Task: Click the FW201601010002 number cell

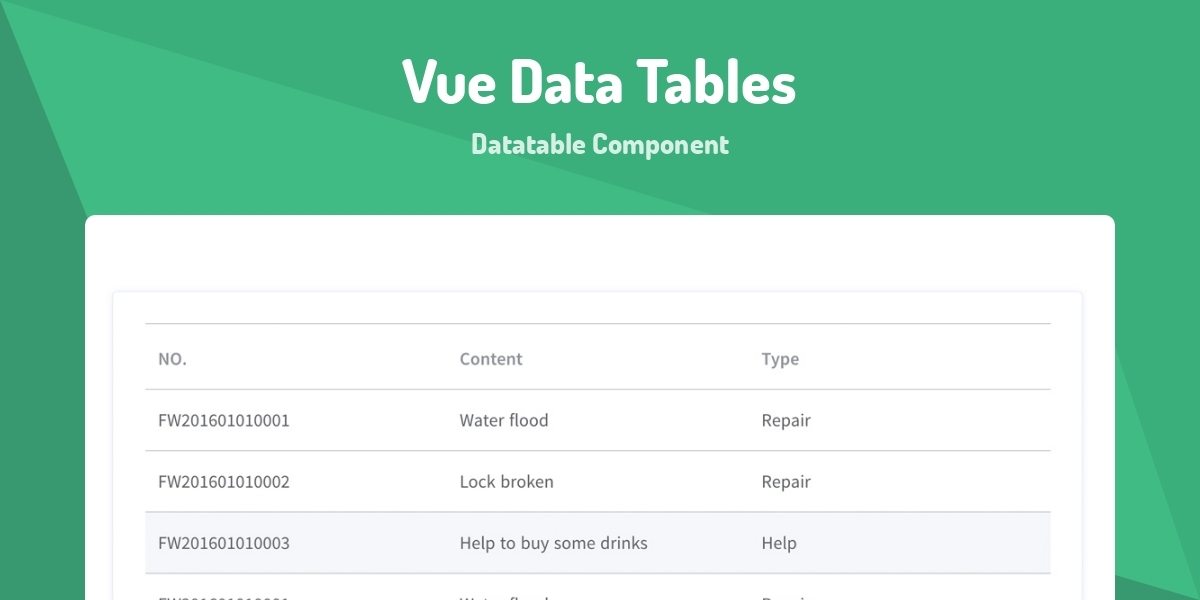Action: pyautogui.click(x=225, y=481)
